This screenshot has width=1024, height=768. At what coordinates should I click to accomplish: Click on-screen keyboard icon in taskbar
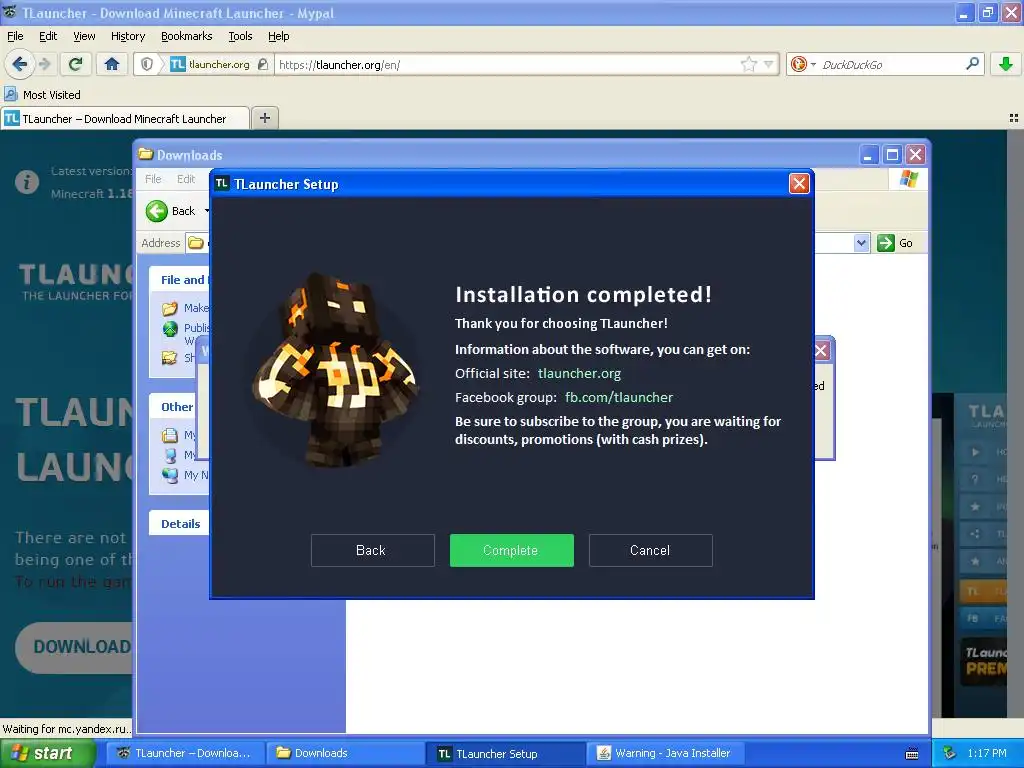point(912,754)
